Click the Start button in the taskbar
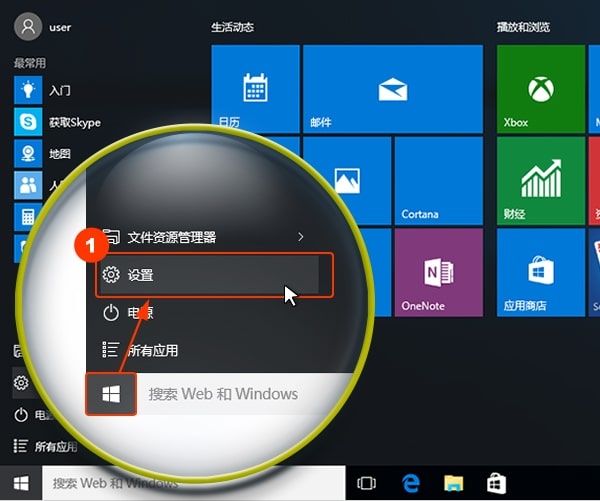The height and width of the screenshot is (501, 600). click(x=20, y=483)
